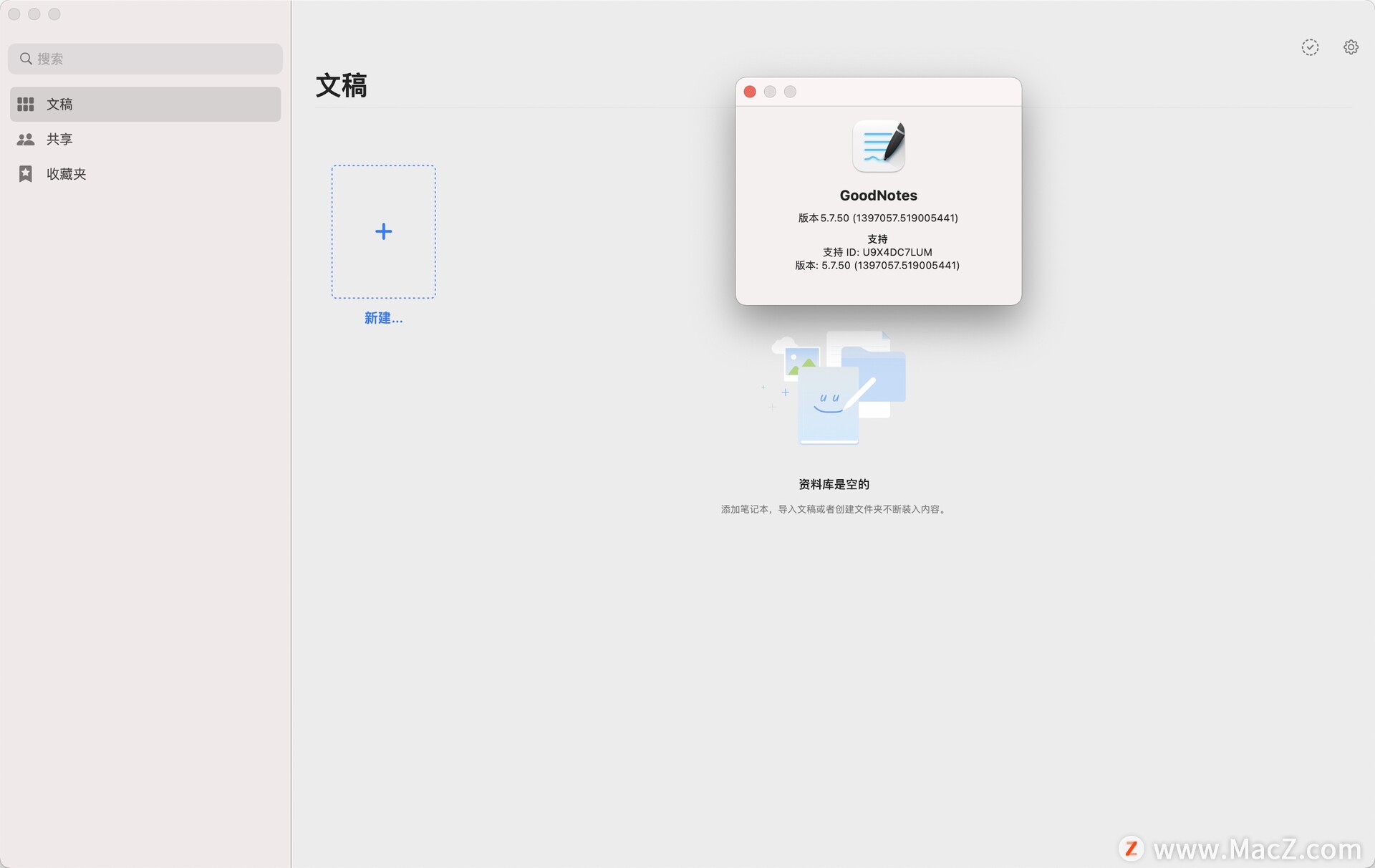Open settings via the gear icon
Screen dimensions: 1375x868
1351,47
